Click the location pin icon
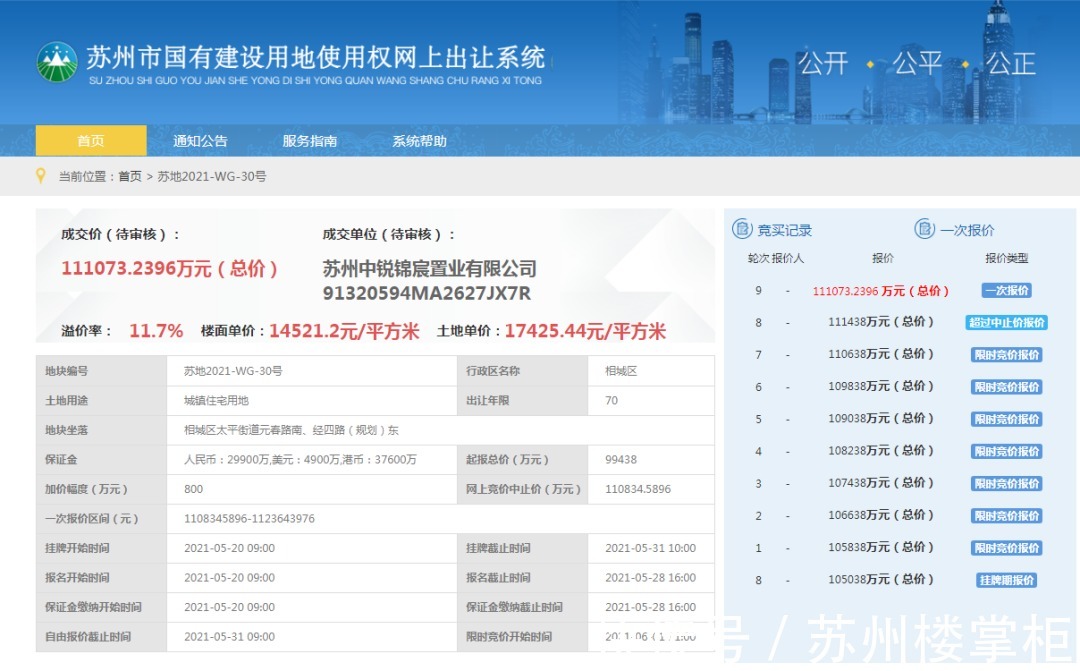 [41, 176]
